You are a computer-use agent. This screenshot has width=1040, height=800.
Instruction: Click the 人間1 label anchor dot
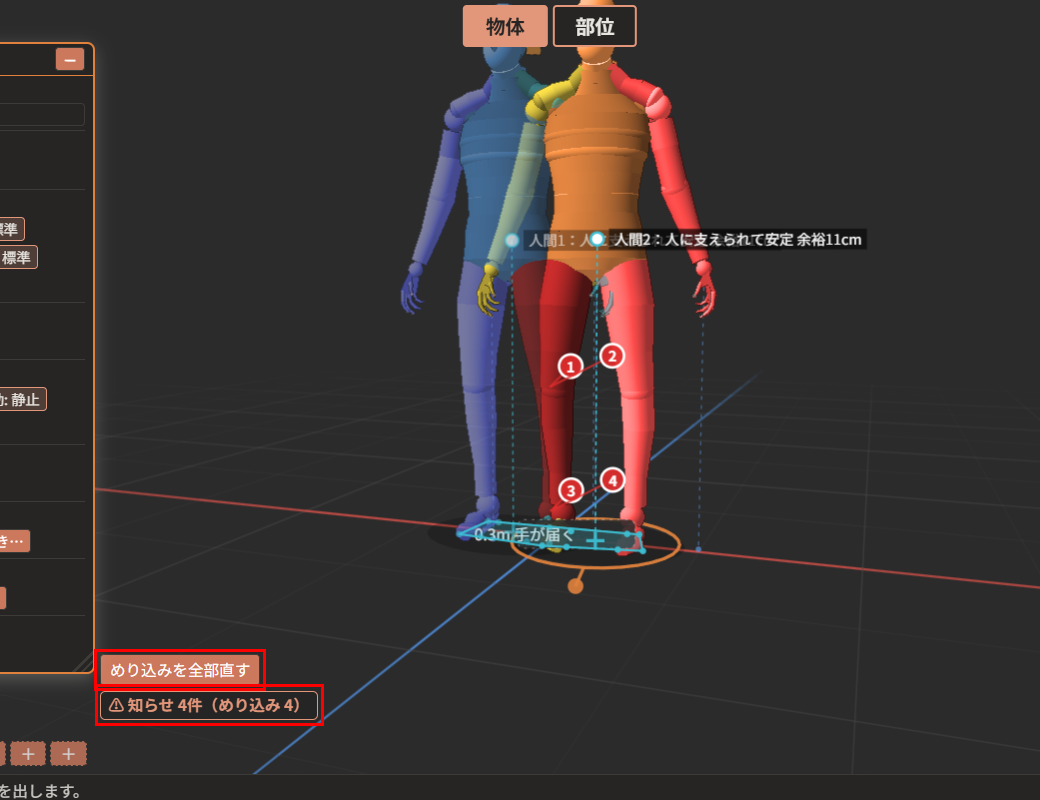[511, 240]
